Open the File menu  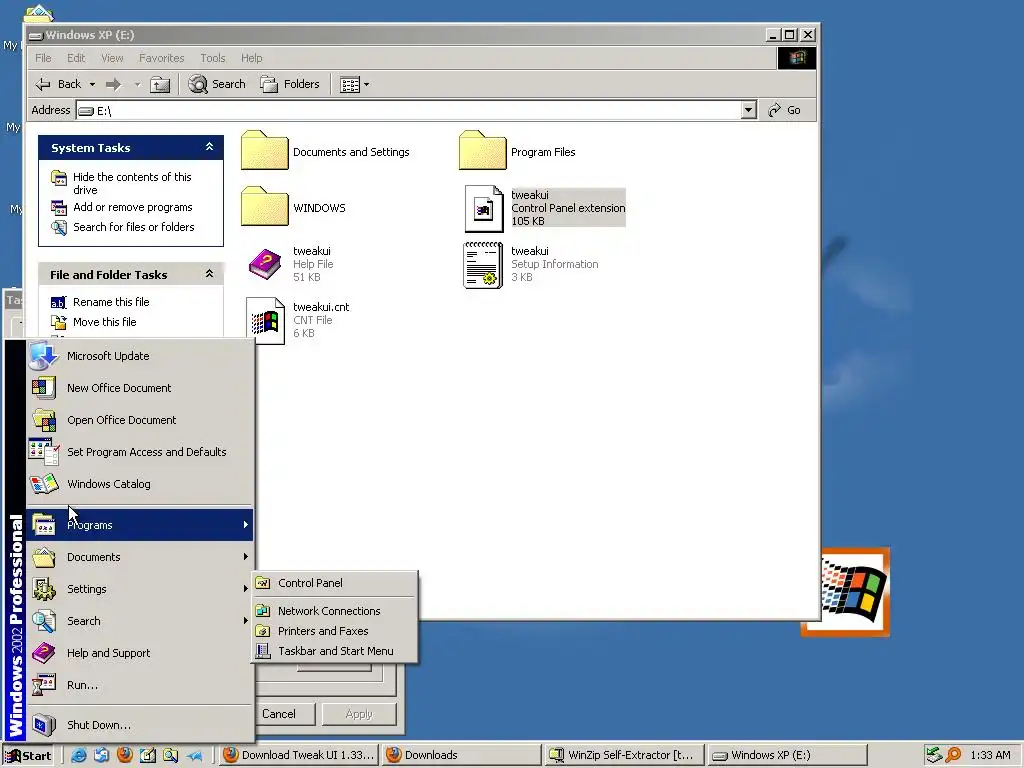pyautogui.click(x=43, y=58)
